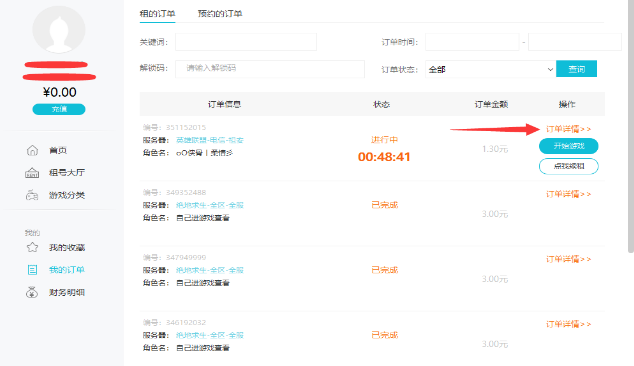Click the 点我续租 renew button
Viewport: 634px width, 366px height.
pos(568,166)
